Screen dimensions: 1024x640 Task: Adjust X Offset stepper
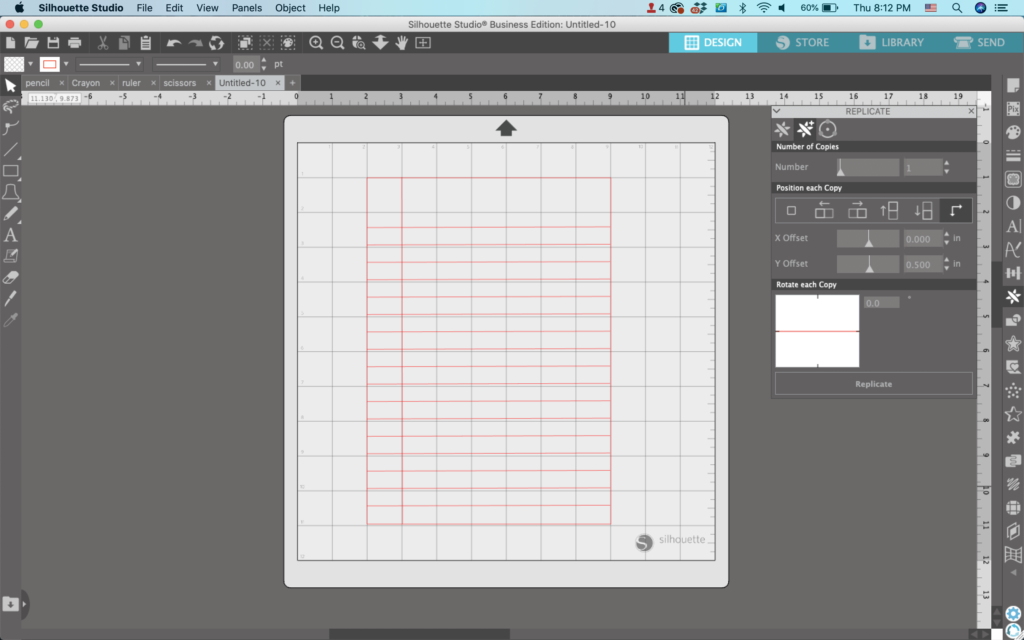coord(947,238)
